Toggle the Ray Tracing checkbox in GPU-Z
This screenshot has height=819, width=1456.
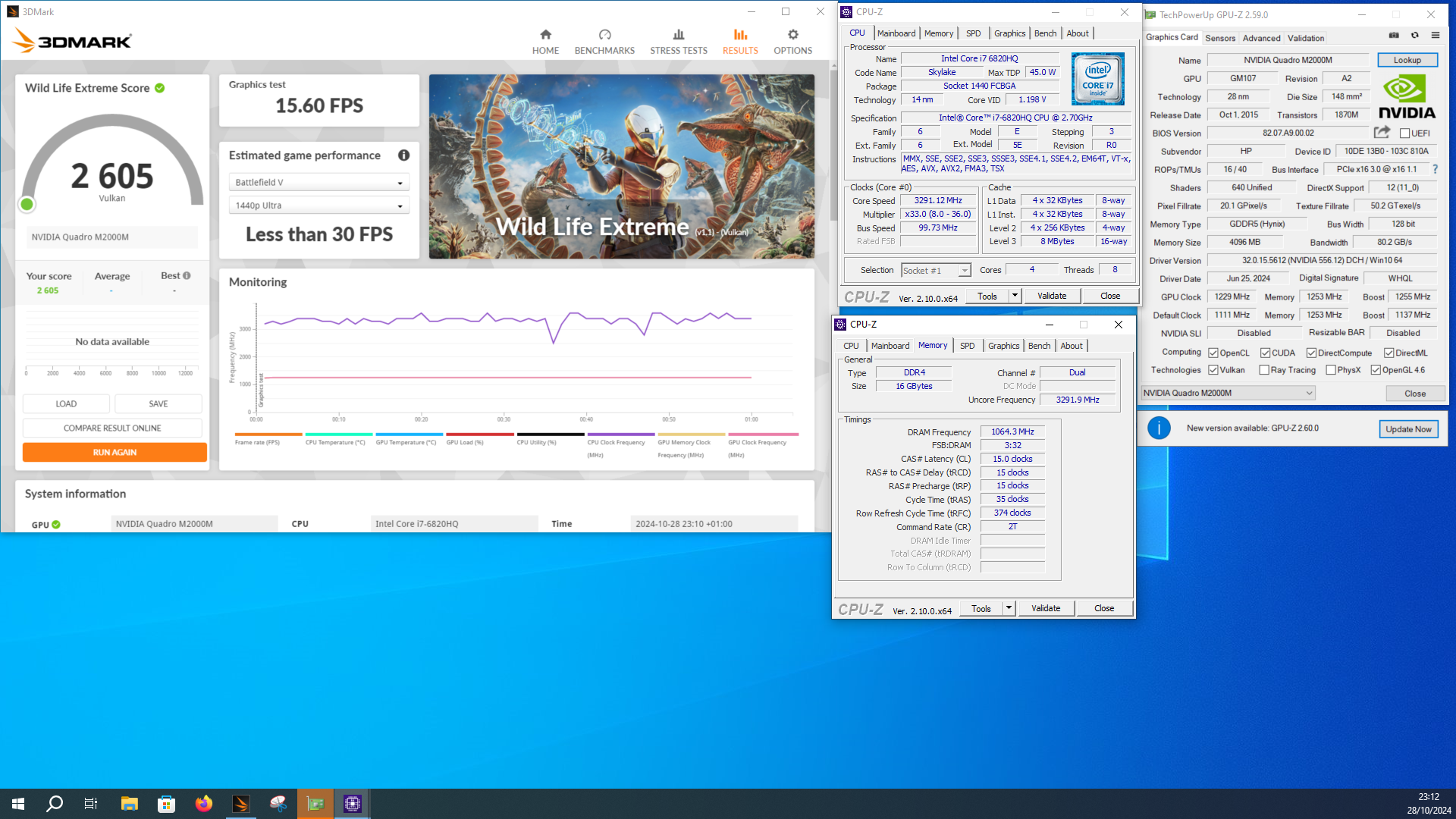point(1264,370)
